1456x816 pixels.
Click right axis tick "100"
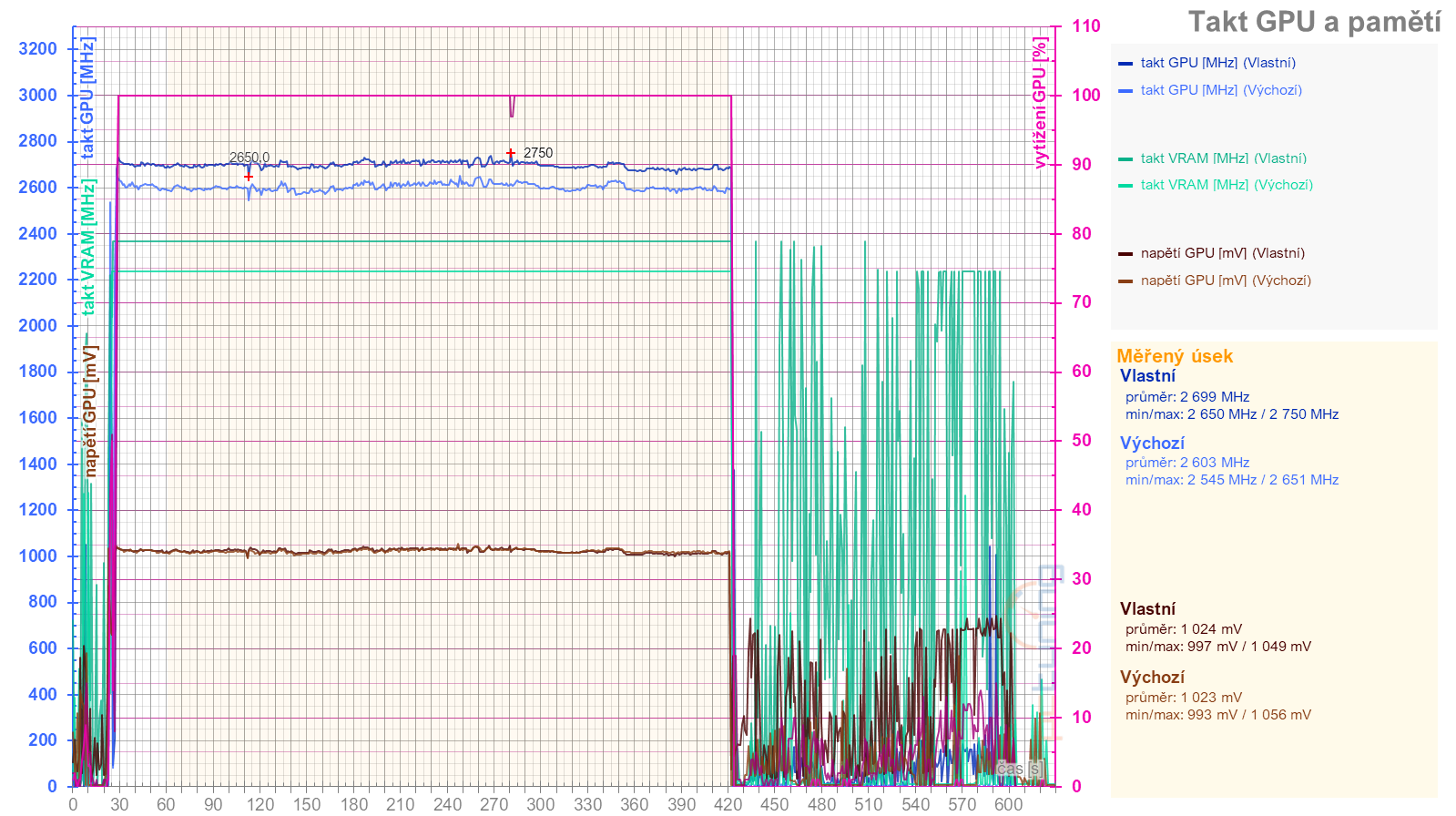coord(1085,96)
